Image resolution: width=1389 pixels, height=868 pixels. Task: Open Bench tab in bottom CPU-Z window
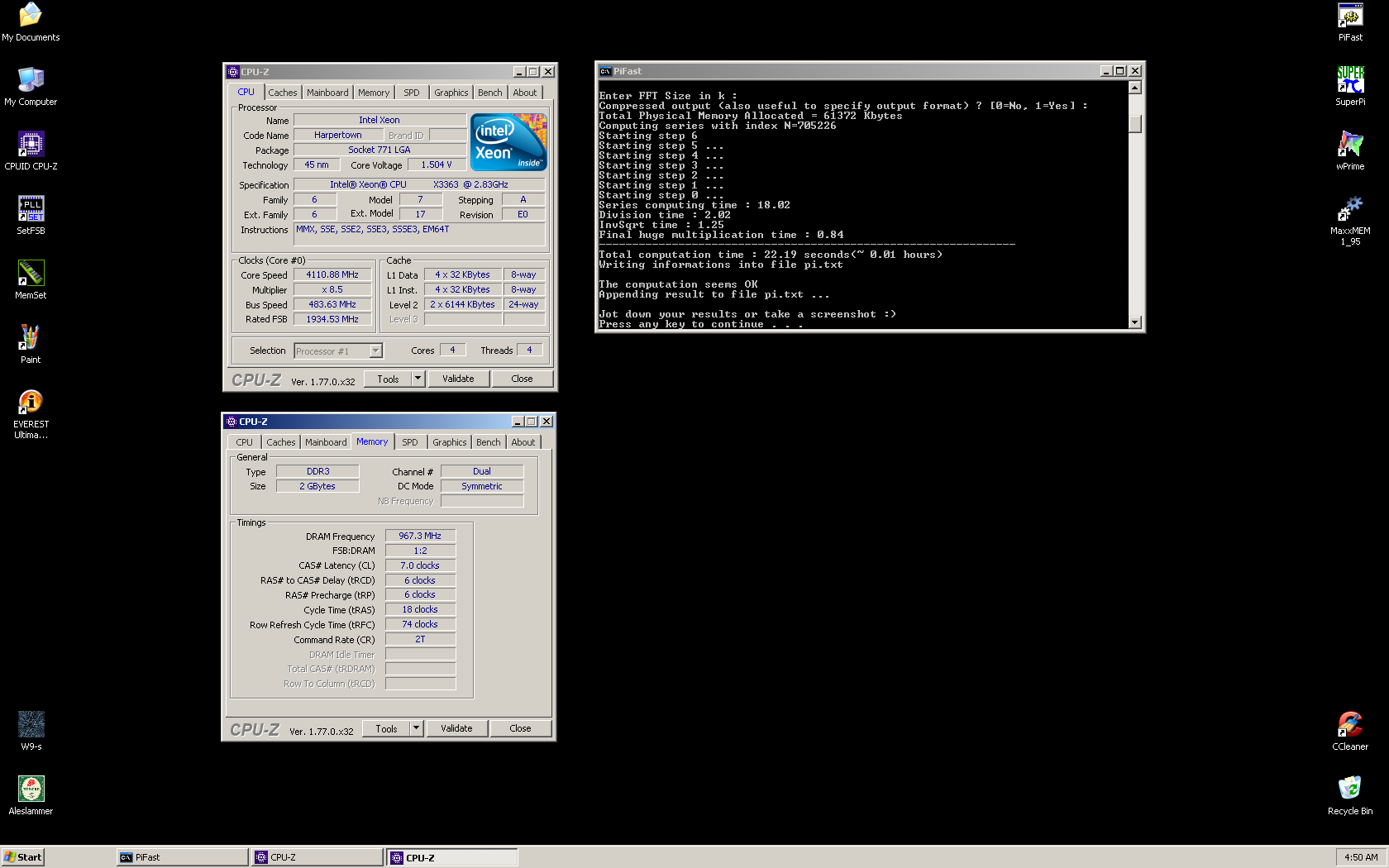tap(489, 442)
